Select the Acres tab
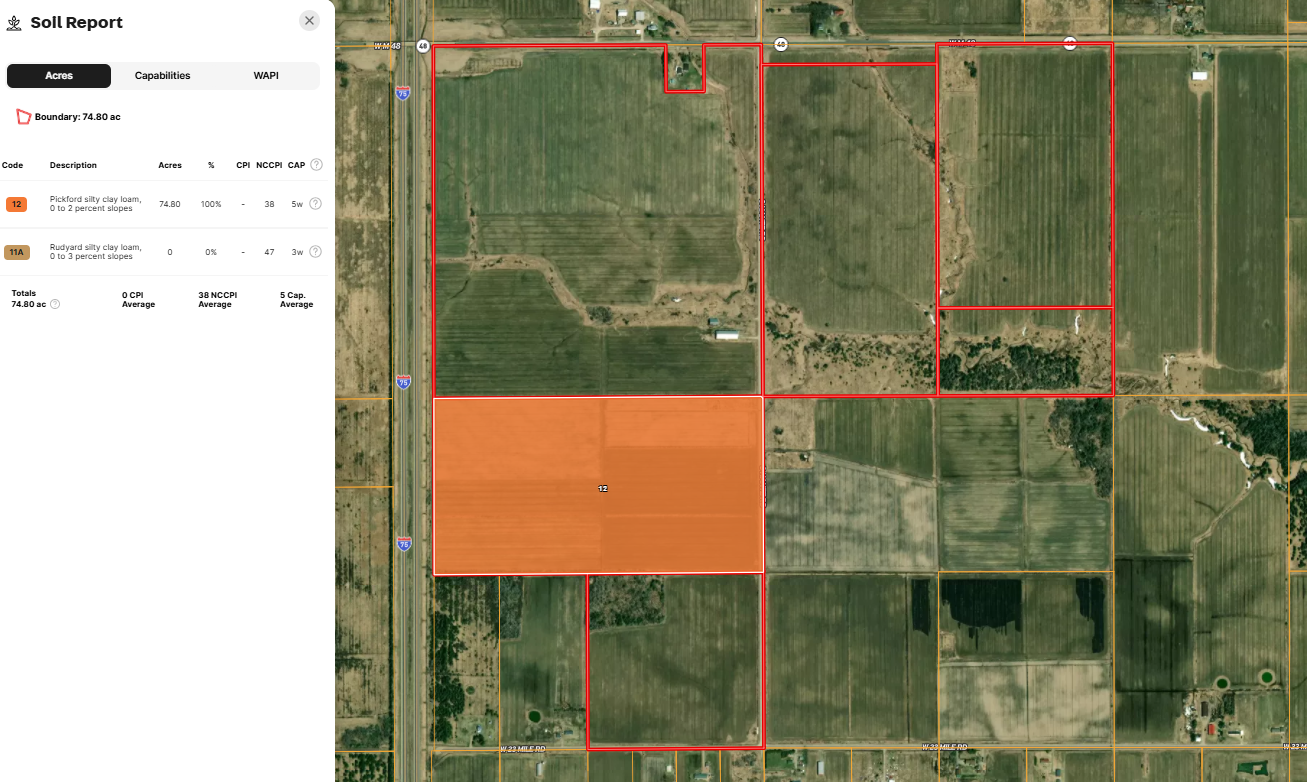Viewport: 1307px width, 782px height. [59, 76]
